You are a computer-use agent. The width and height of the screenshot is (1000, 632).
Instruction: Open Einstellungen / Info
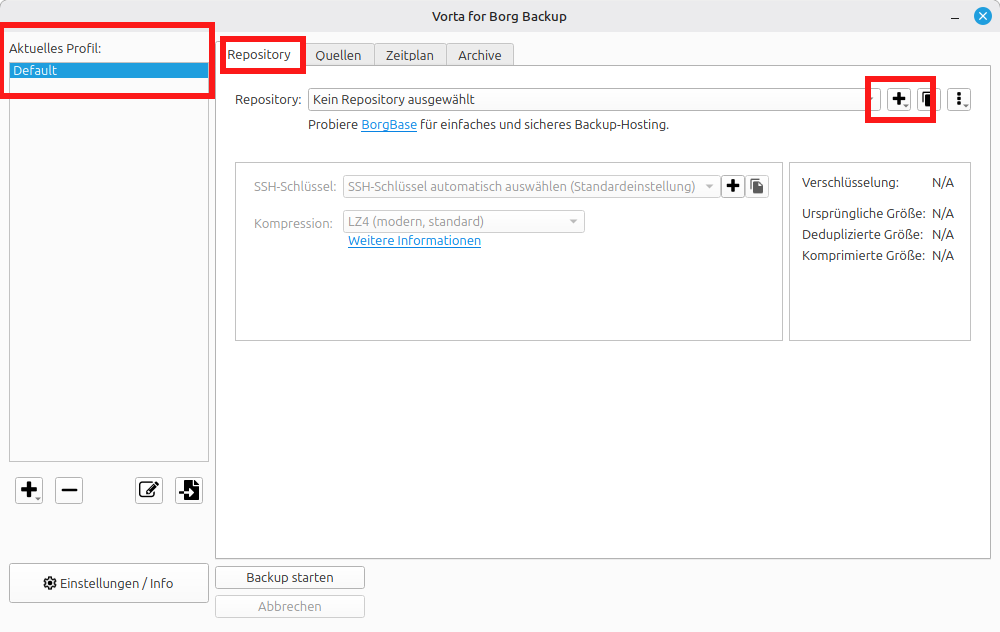pos(109,583)
